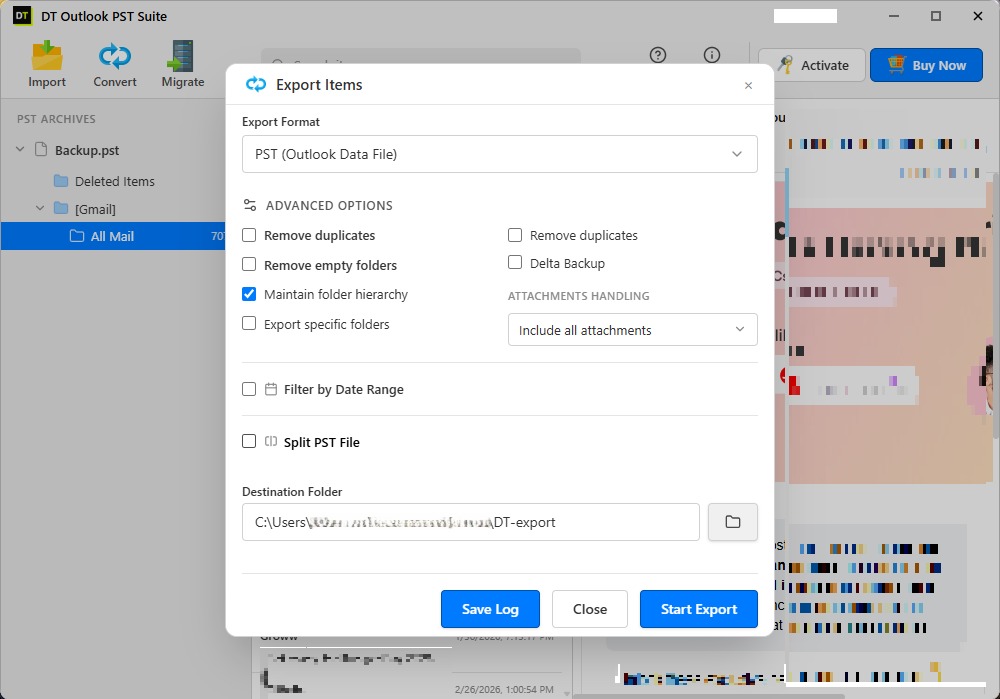The image size is (1000, 699).
Task: Click the split icon beside Split PST File
Action: point(271,441)
